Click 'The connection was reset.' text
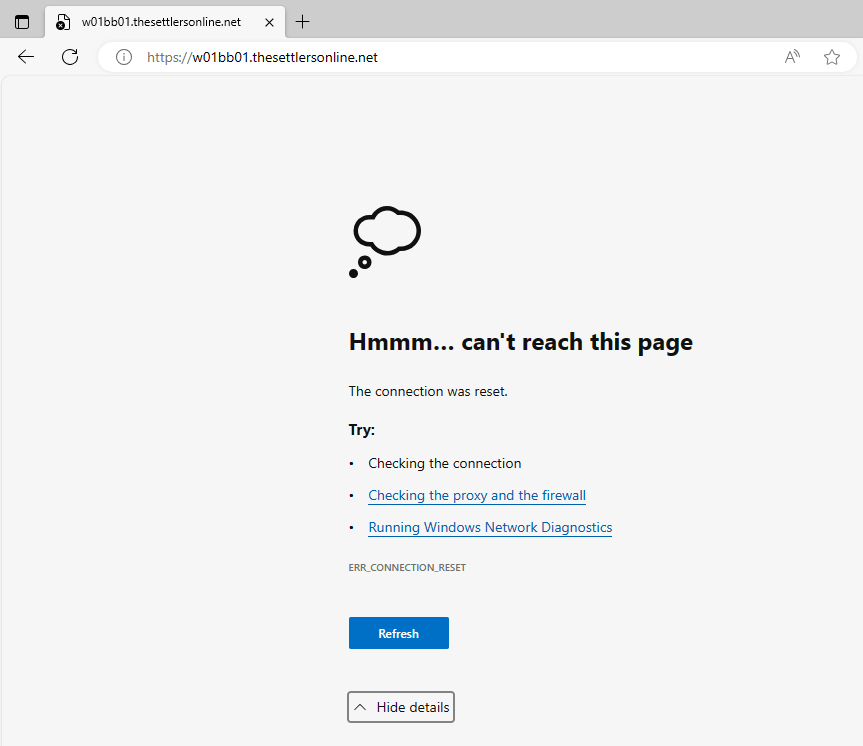 coord(428,391)
